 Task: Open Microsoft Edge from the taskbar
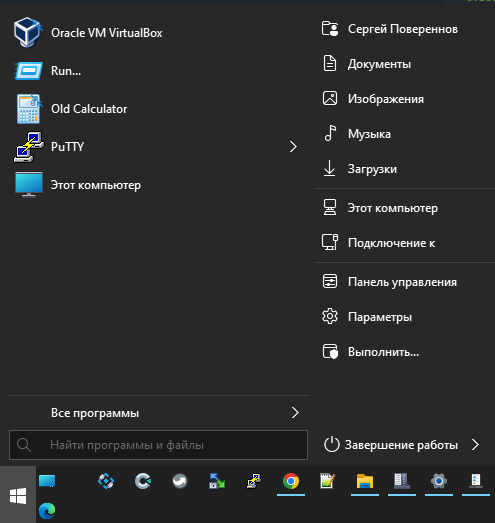47,510
